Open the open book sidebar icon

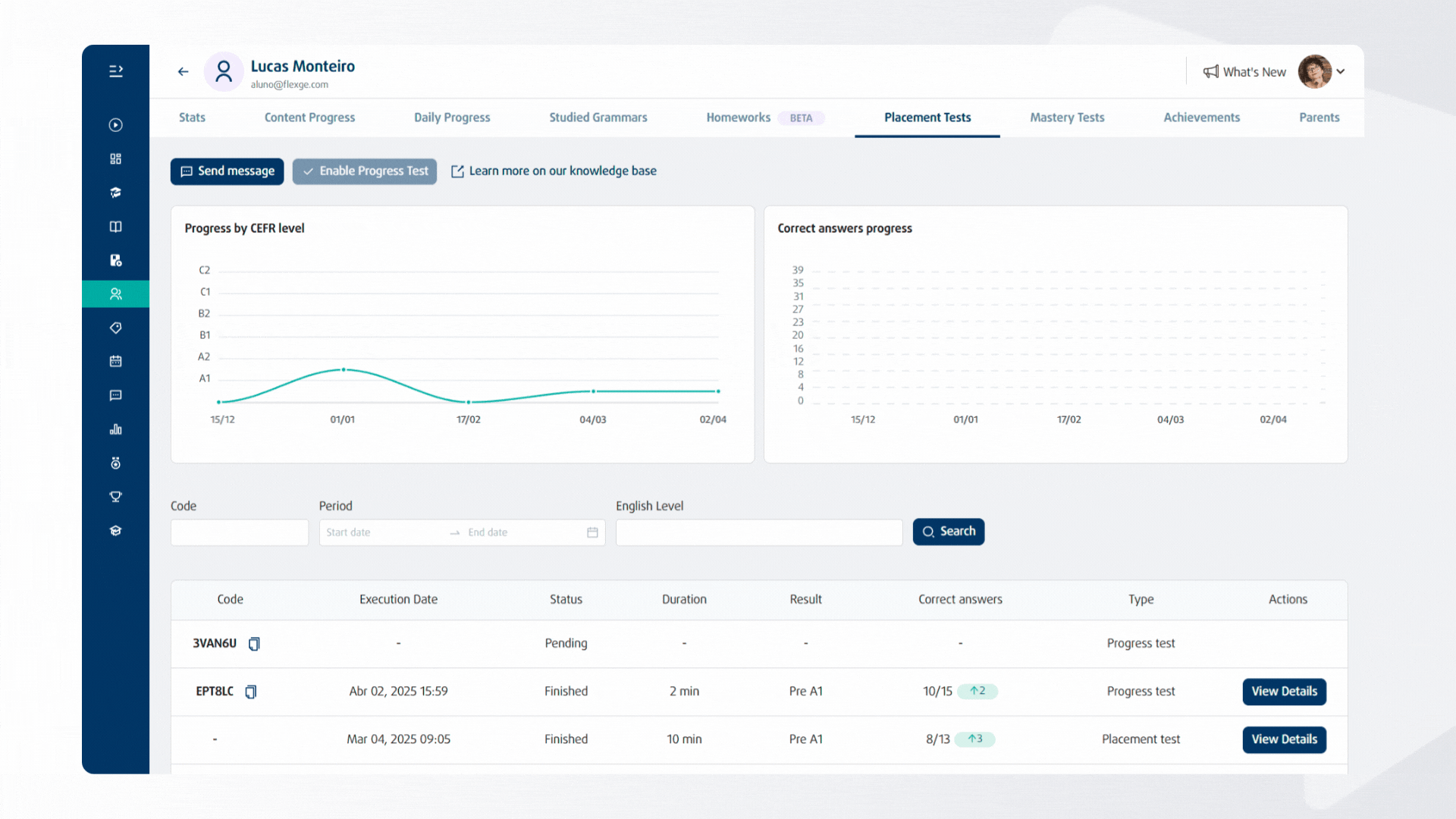pos(116,227)
